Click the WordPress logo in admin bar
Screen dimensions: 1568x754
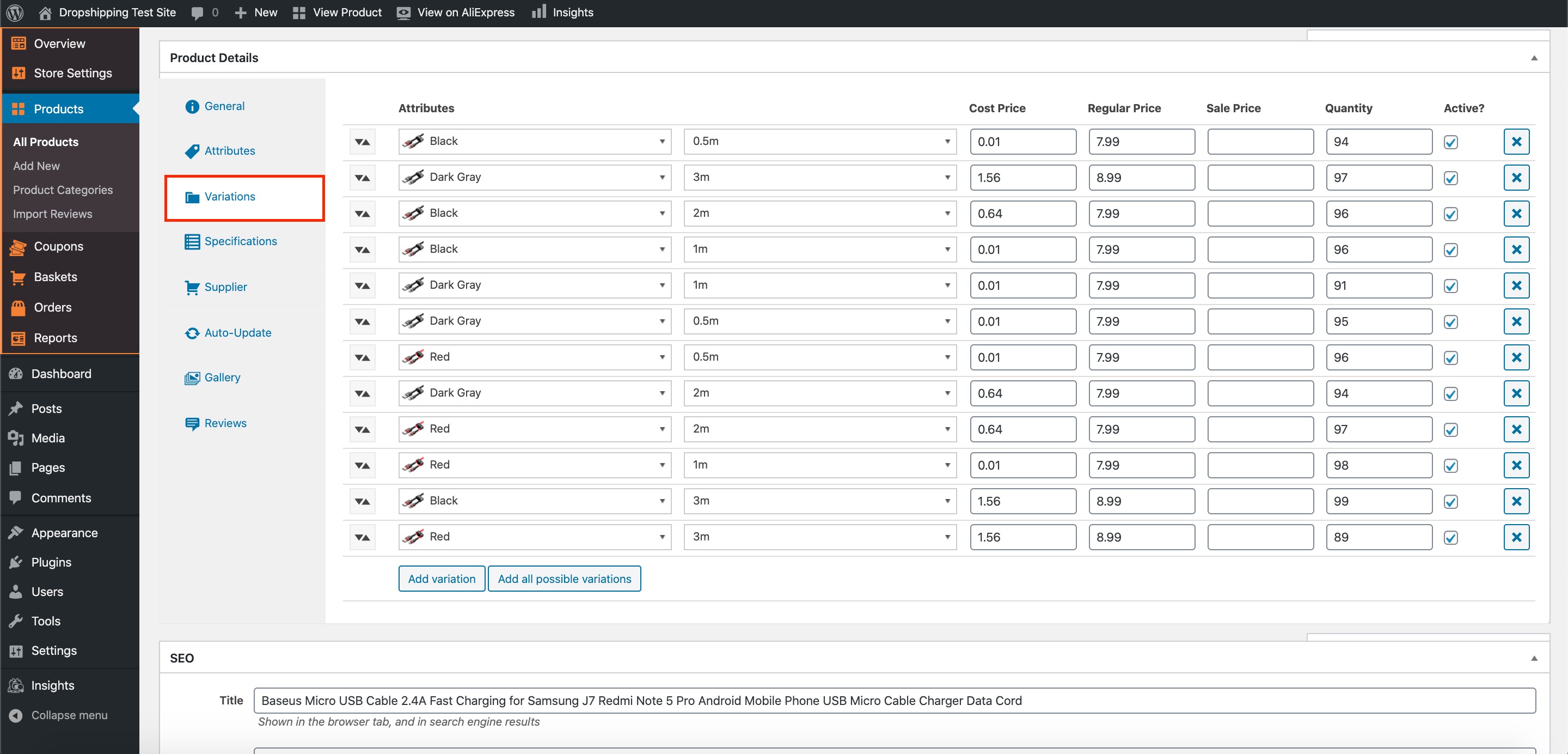pyautogui.click(x=15, y=12)
